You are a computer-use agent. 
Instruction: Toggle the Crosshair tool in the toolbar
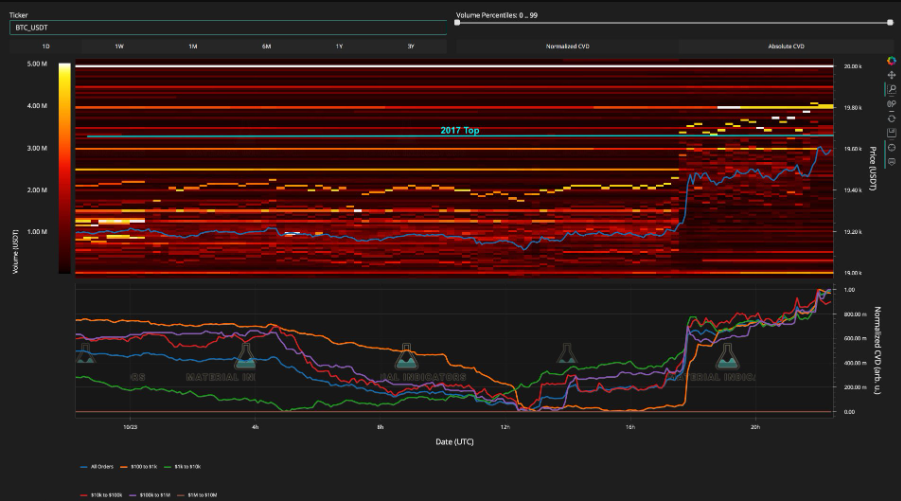tap(891, 148)
